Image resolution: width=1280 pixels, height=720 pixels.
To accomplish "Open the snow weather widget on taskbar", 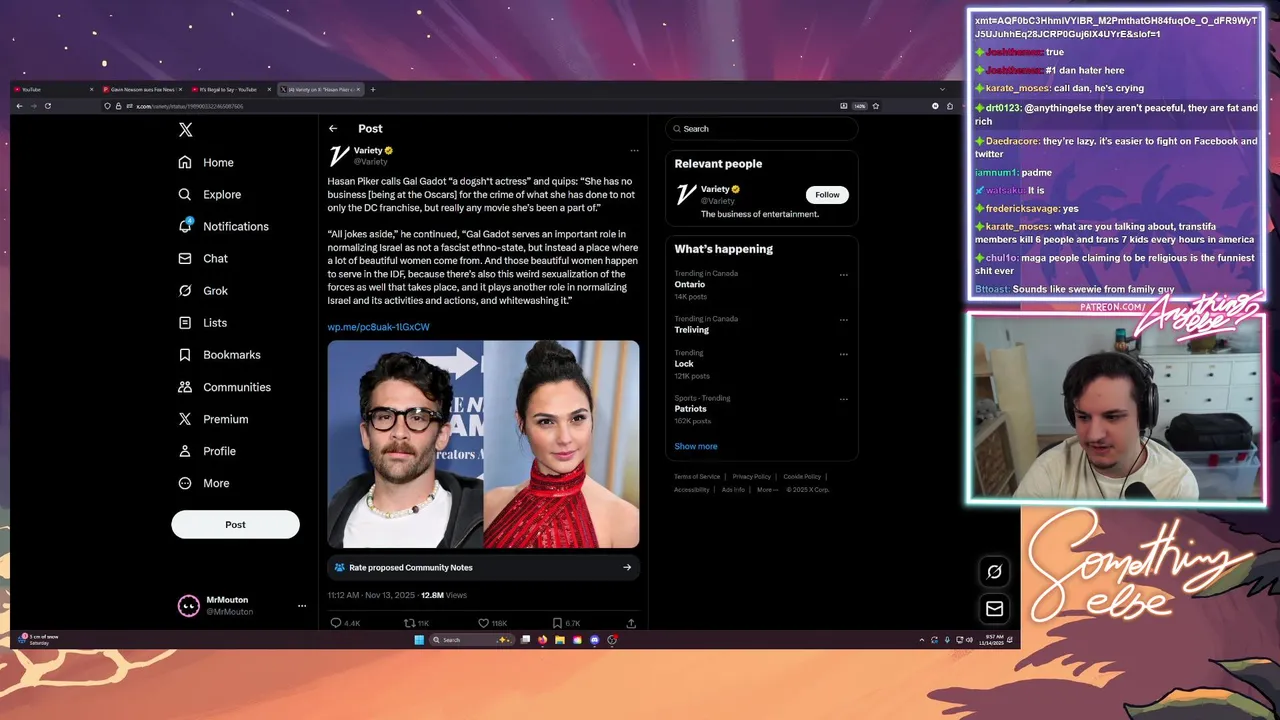I will coord(38,640).
